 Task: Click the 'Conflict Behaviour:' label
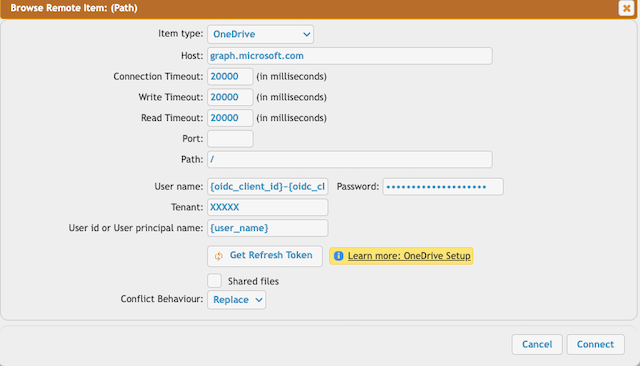click(x=162, y=299)
